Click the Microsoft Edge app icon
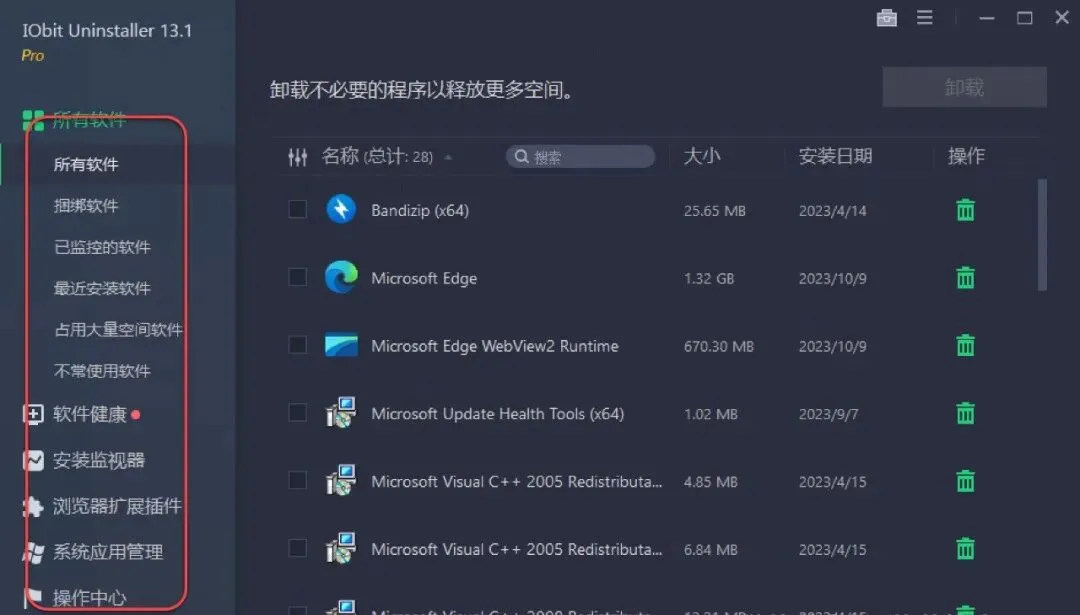1080x615 pixels. coord(341,277)
